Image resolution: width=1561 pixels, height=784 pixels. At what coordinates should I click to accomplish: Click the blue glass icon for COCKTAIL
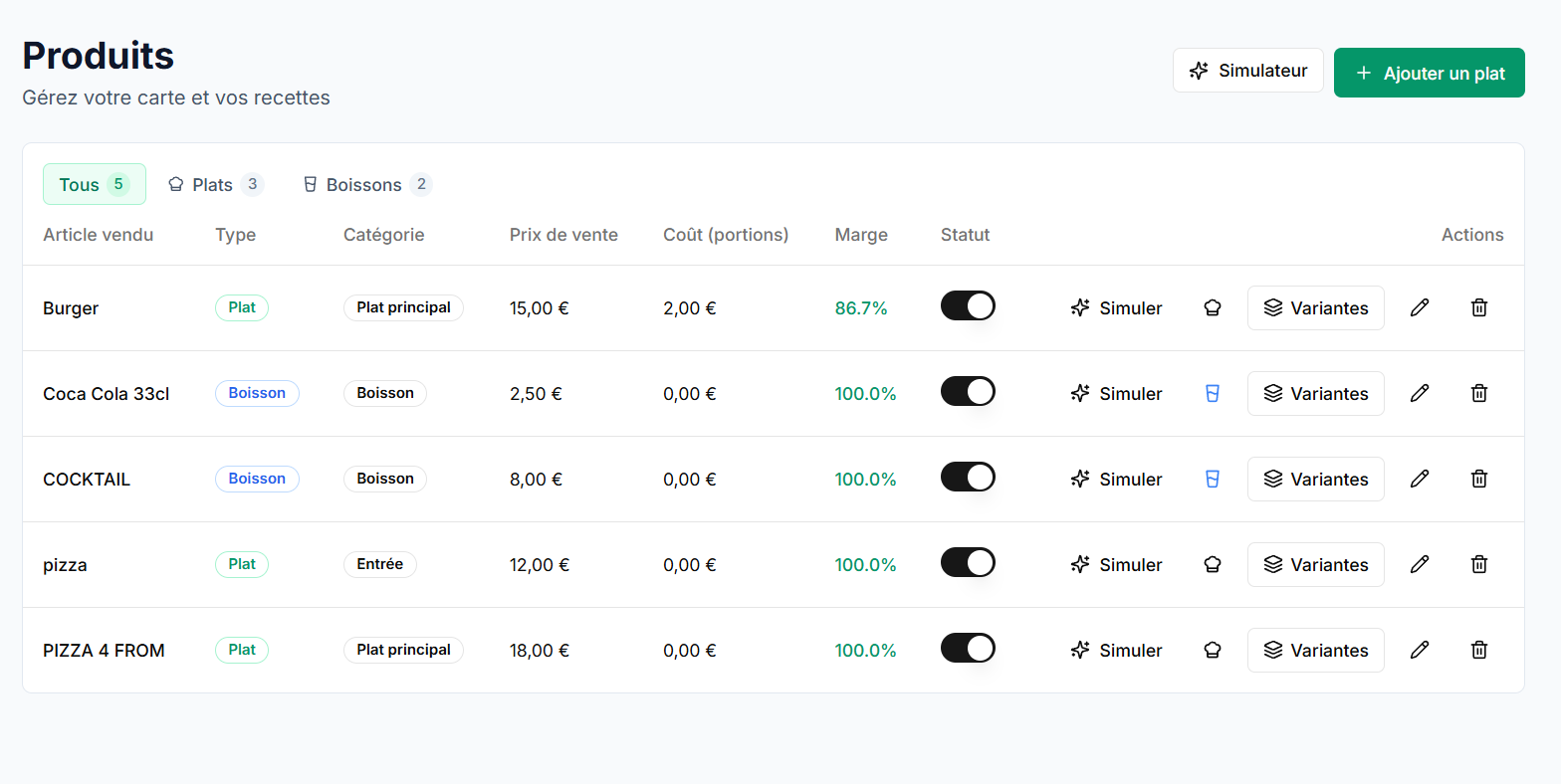[x=1213, y=479]
